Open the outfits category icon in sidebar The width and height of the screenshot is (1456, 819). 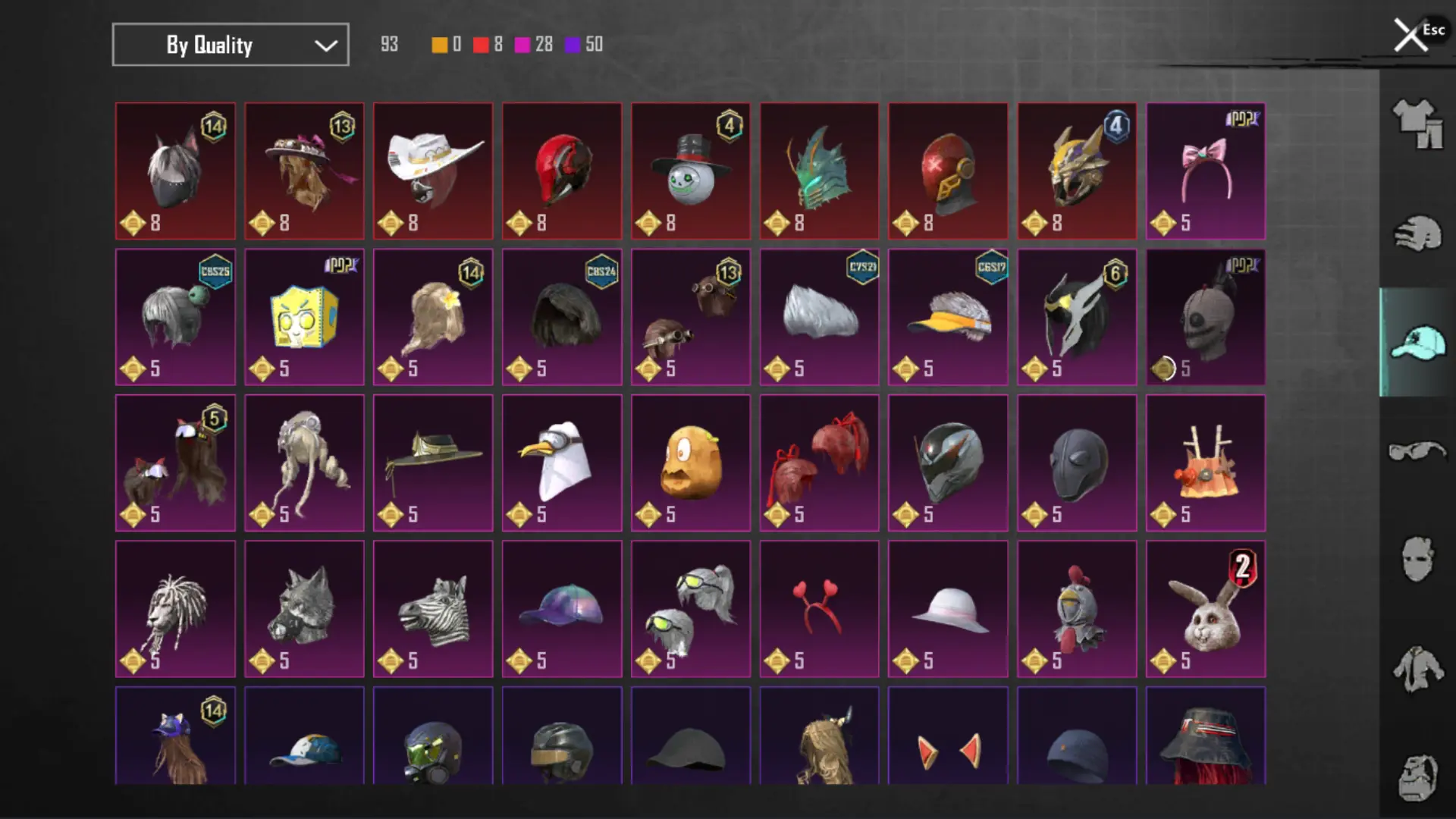(x=1417, y=124)
